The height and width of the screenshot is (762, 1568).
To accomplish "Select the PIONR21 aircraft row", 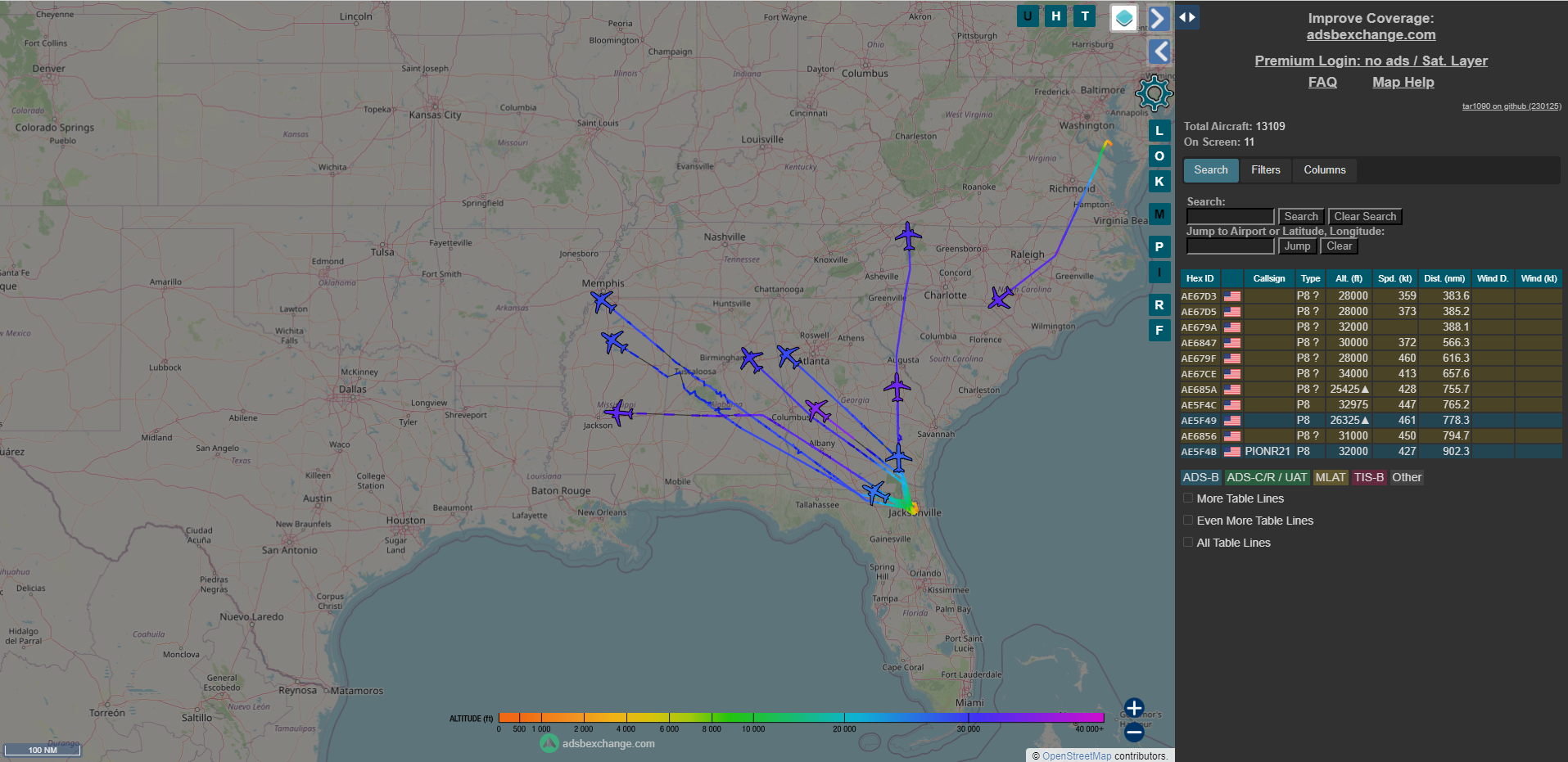I will pos(1371,452).
